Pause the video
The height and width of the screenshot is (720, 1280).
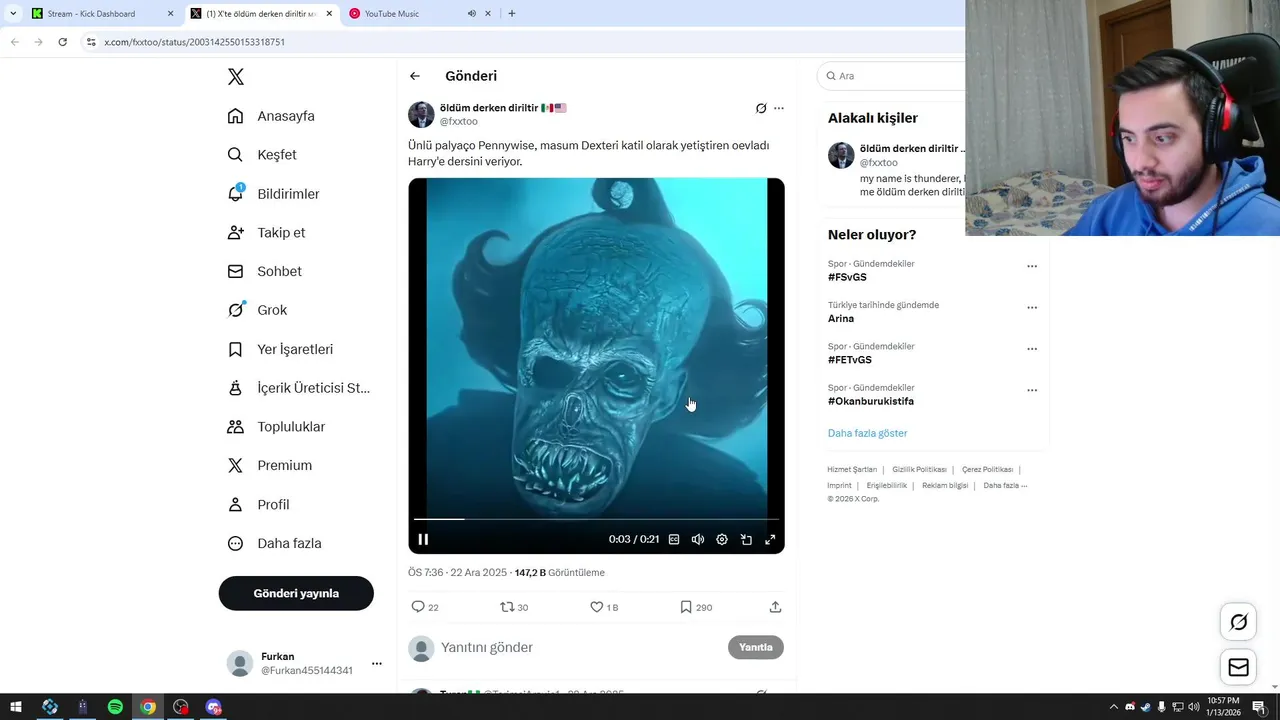pos(423,539)
